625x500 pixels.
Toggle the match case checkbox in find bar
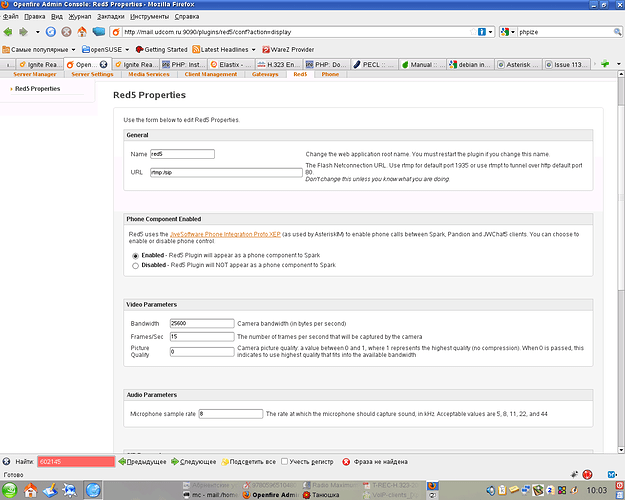285,461
